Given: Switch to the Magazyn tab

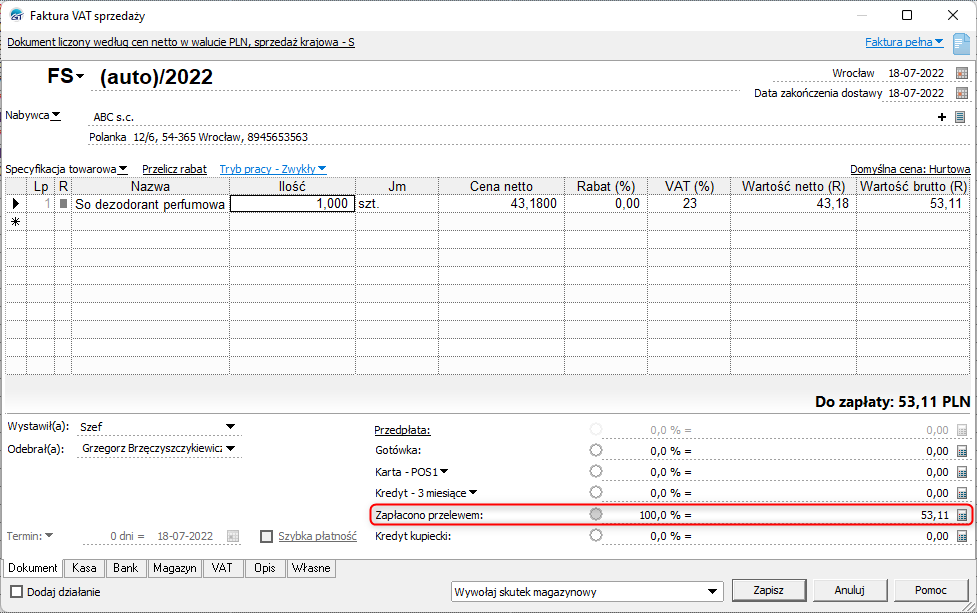Looking at the screenshot, I should 174,568.
